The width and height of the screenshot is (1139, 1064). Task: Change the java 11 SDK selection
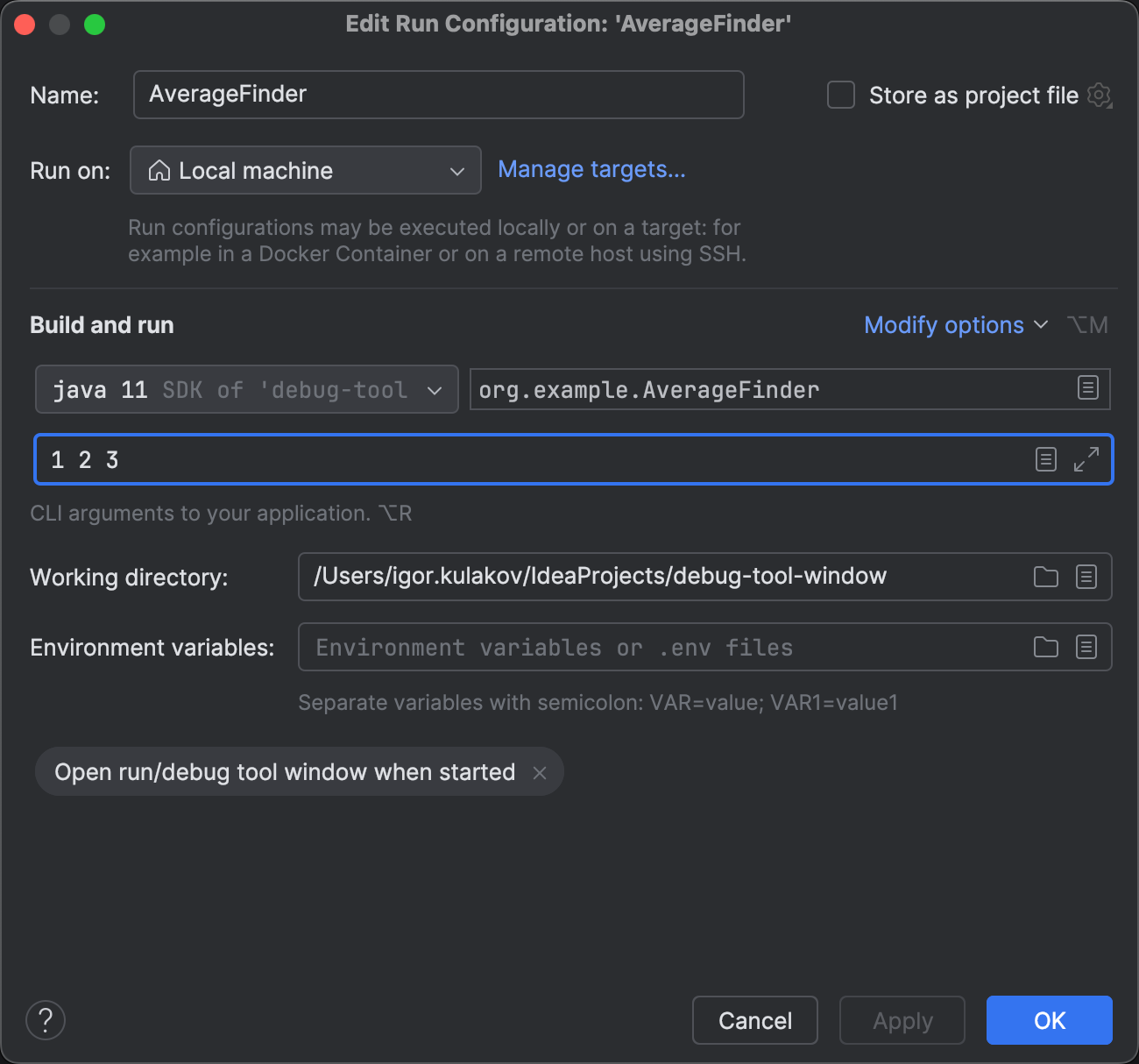(246, 389)
